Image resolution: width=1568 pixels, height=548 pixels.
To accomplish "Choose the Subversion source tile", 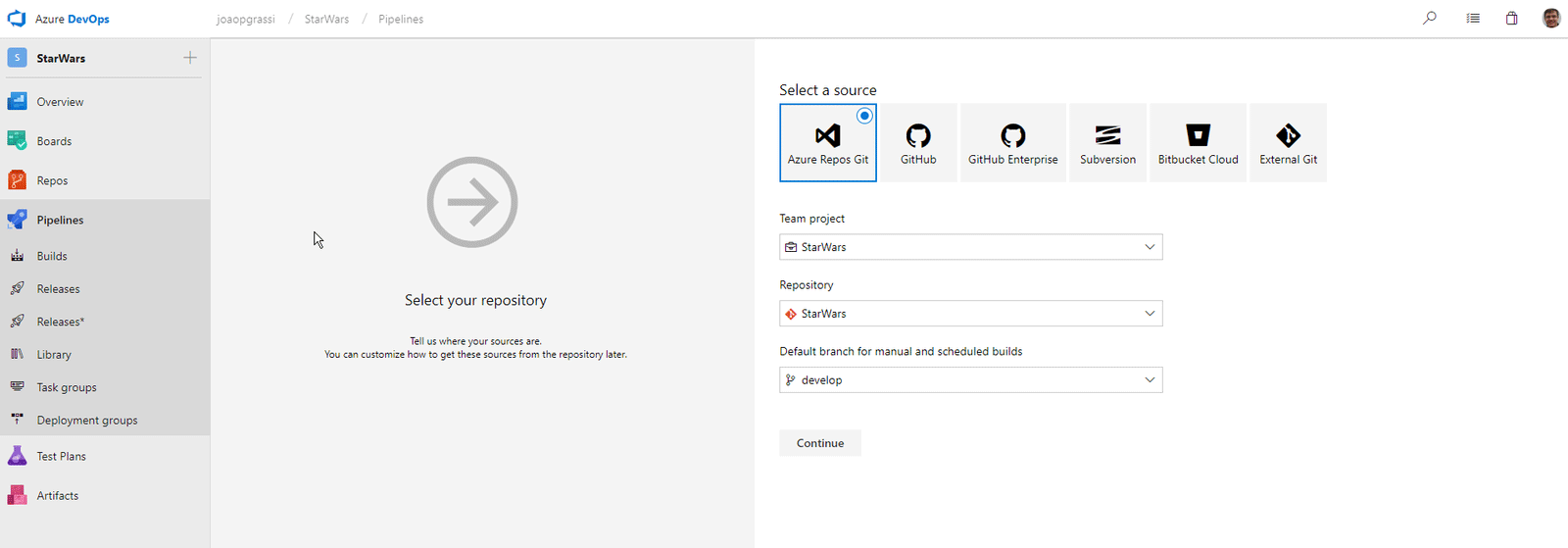I will [x=1108, y=143].
